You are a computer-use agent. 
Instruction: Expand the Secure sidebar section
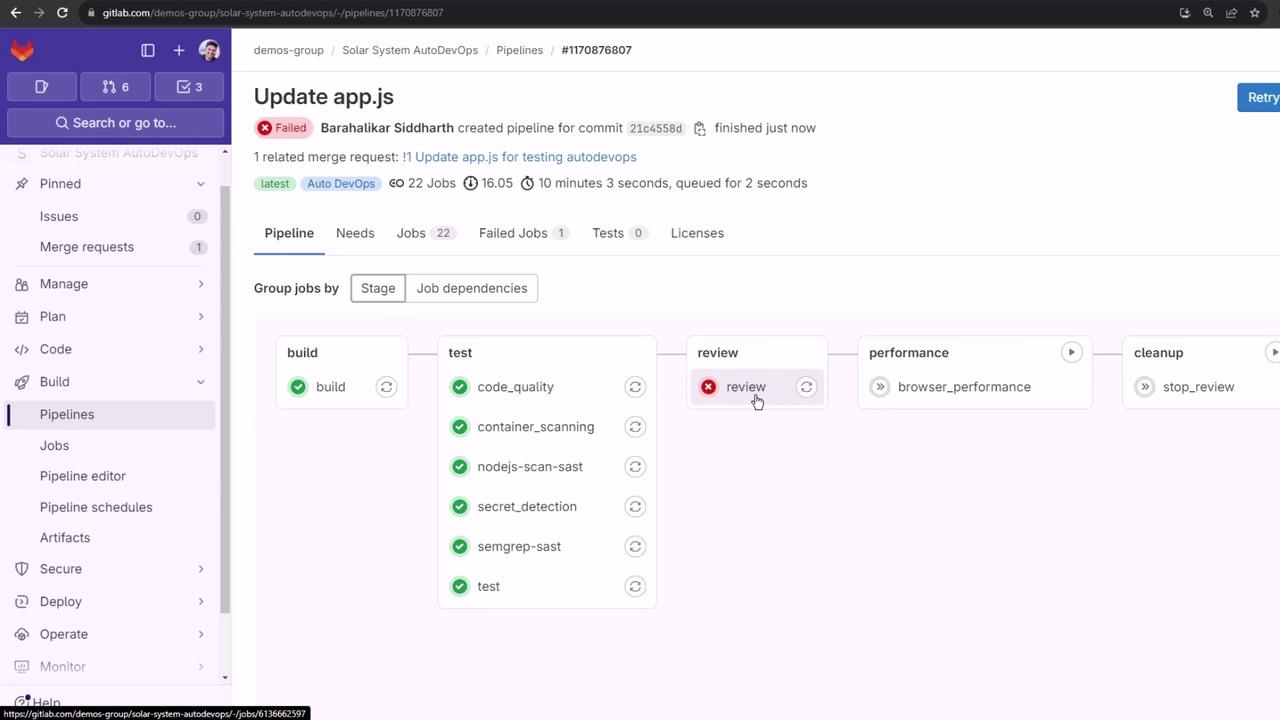(x=110, y=569)
